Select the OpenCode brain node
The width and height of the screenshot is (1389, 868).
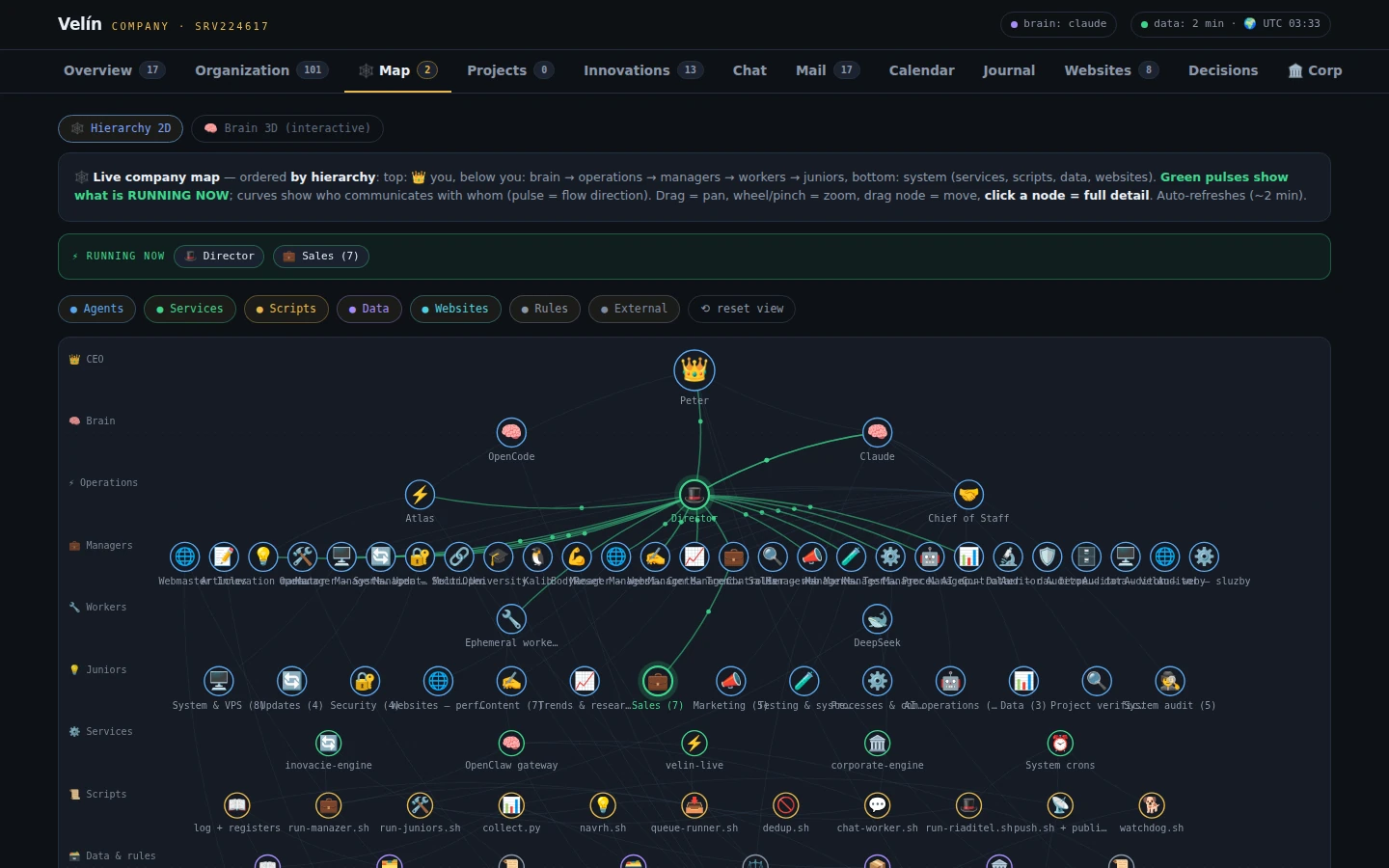pos(511,432)
